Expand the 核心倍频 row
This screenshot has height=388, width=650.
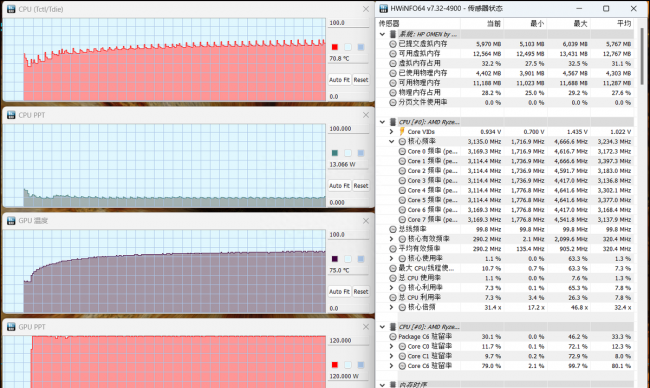click(391, 307)
